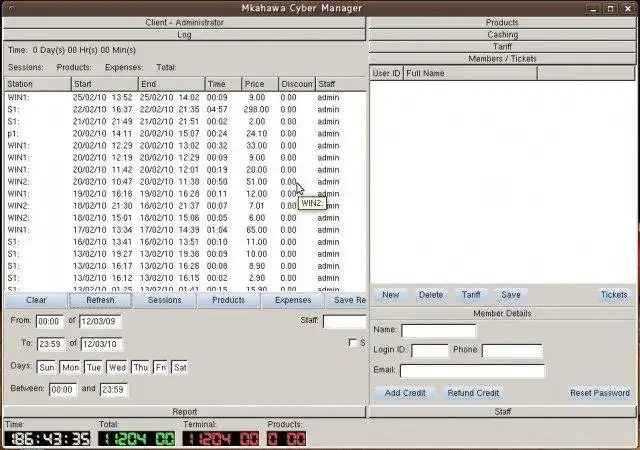This screenshot has height=450, width=640.
Task: Sort members by Full Name column
Action: click(x=470, y=74)
